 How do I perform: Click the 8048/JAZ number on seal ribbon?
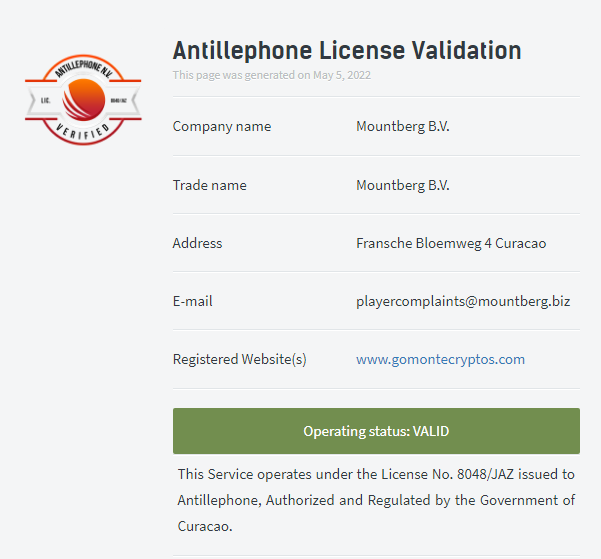(x=118, y=100)
